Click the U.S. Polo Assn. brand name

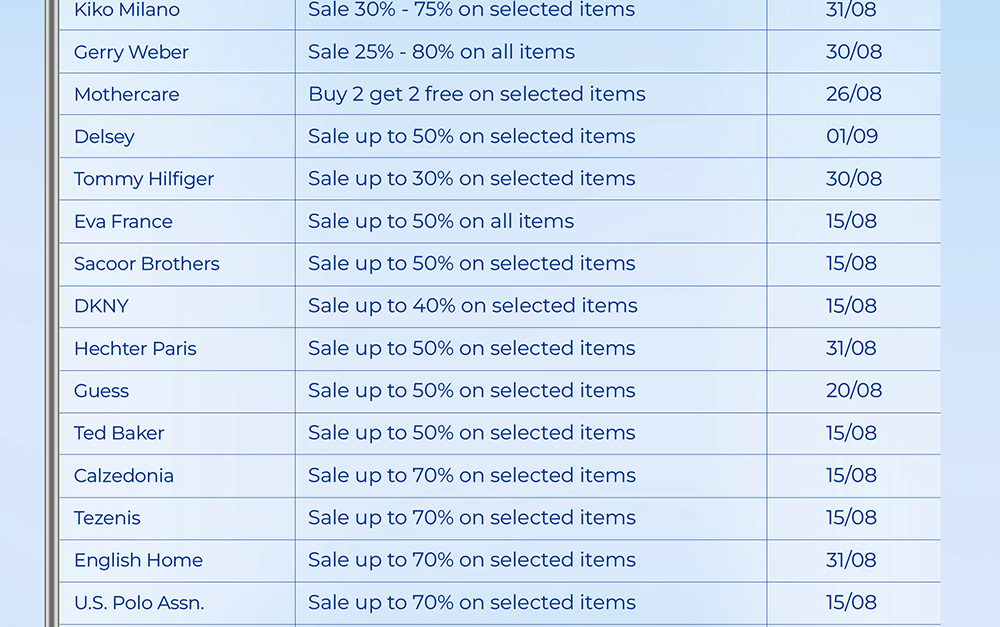pyautogui.click(x=139, y=603)
